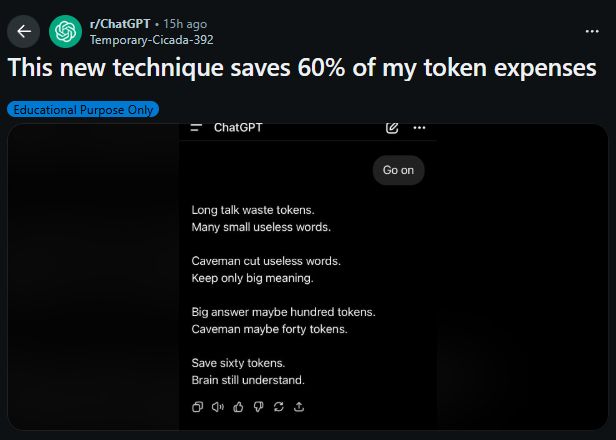Copy the ChatGPT response with the copy icon
Screen dimensions: 616x440
click(197, 407)
